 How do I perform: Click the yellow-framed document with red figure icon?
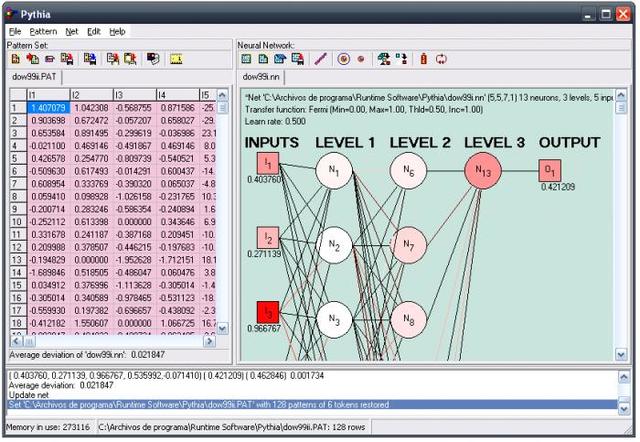point(130,59)
